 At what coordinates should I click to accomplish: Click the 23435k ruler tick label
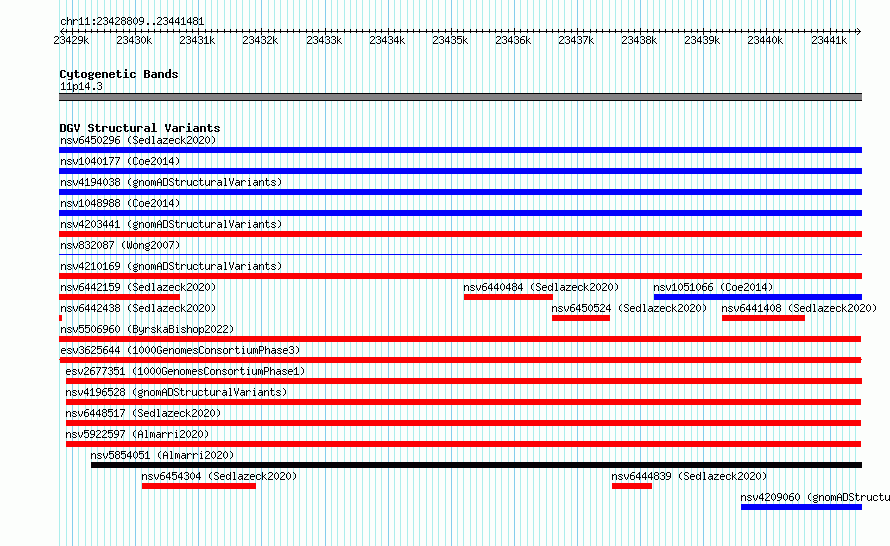450,40
